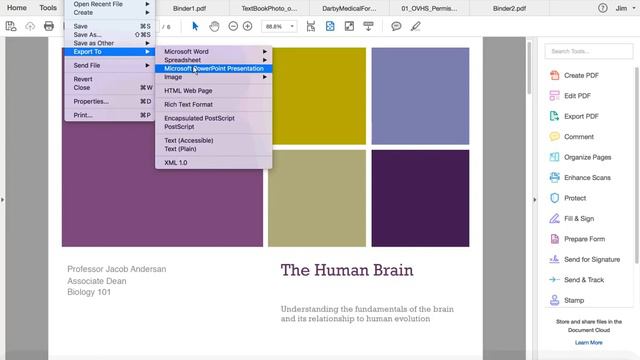The image size is (640, 360).
Task: Click the tools panel scrollbar
Action: 637,165
